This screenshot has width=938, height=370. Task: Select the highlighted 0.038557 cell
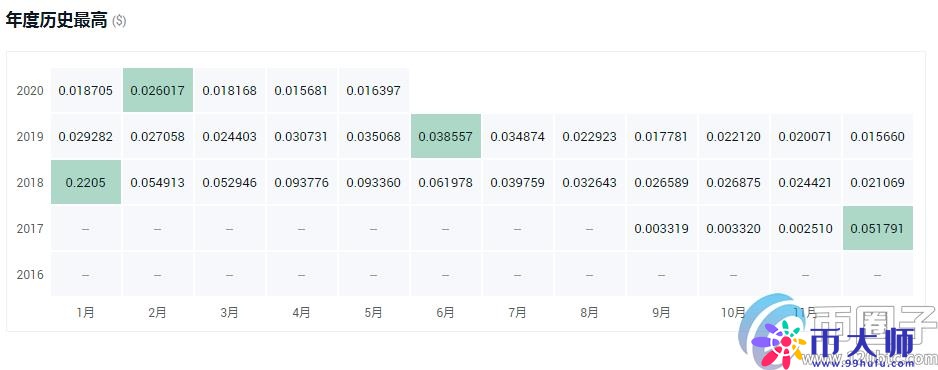pyautogui.click(x=446, y=137)
